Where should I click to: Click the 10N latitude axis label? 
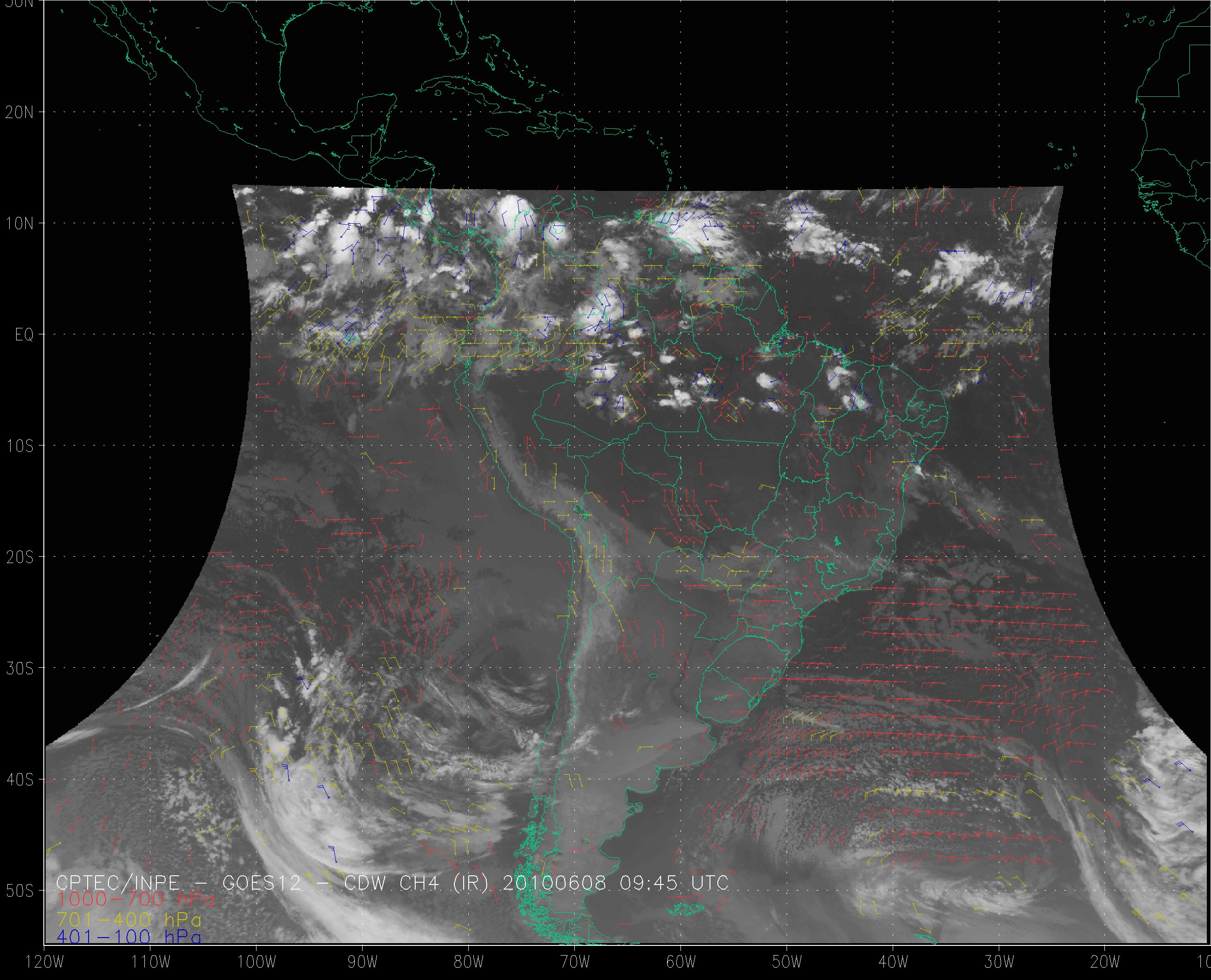click(19, 224)
